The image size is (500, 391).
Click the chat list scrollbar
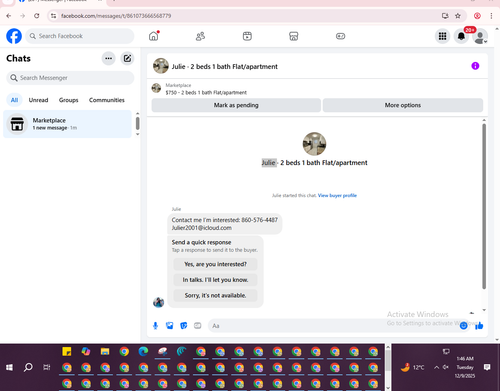[x=137, y=124]
